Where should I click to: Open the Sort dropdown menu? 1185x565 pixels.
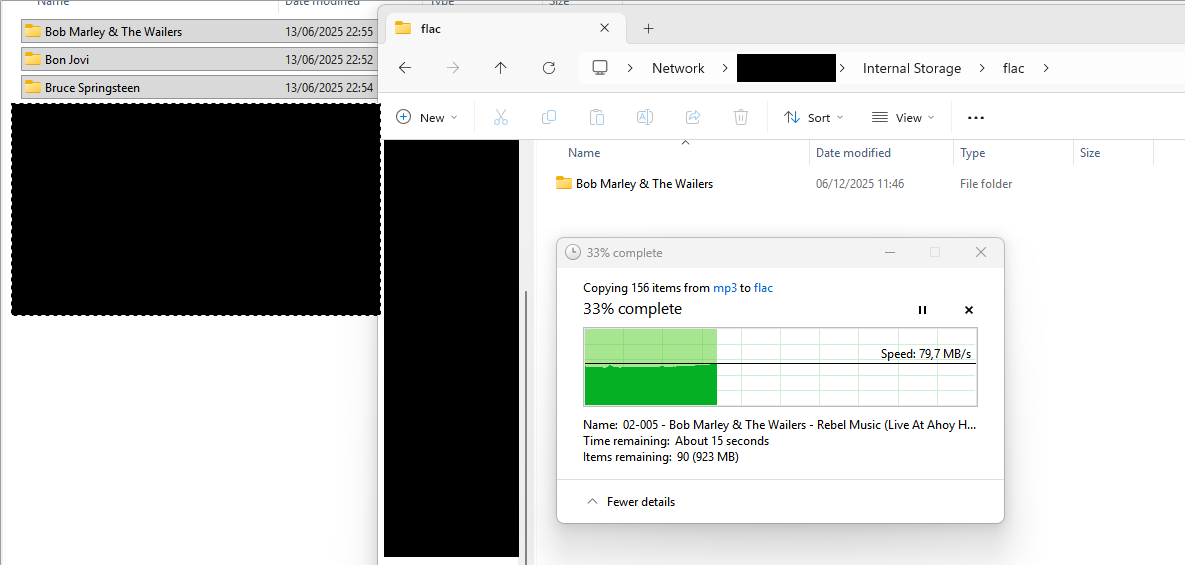pos(814,117)
